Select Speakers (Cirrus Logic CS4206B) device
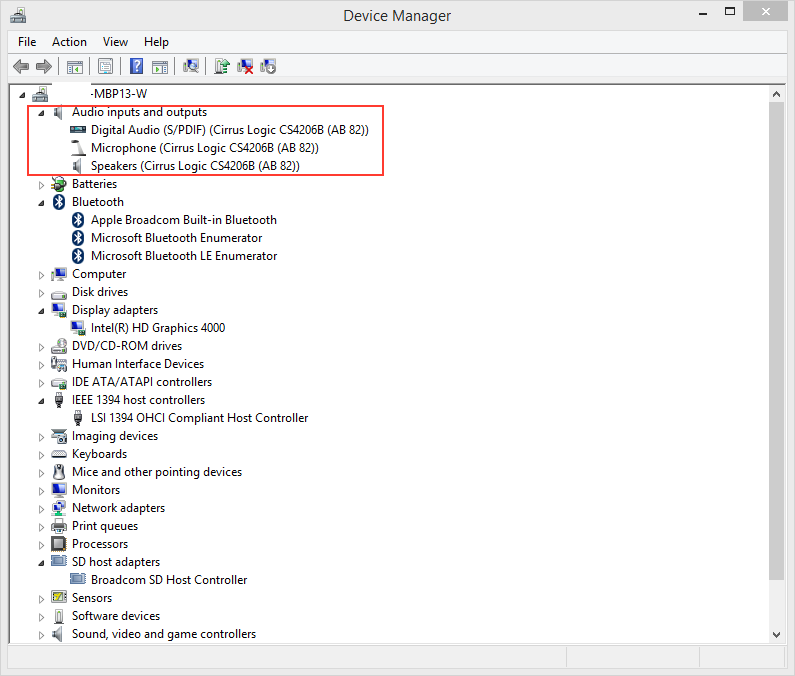The height and width of the screenshot is (676, 795). click(195, 166)
